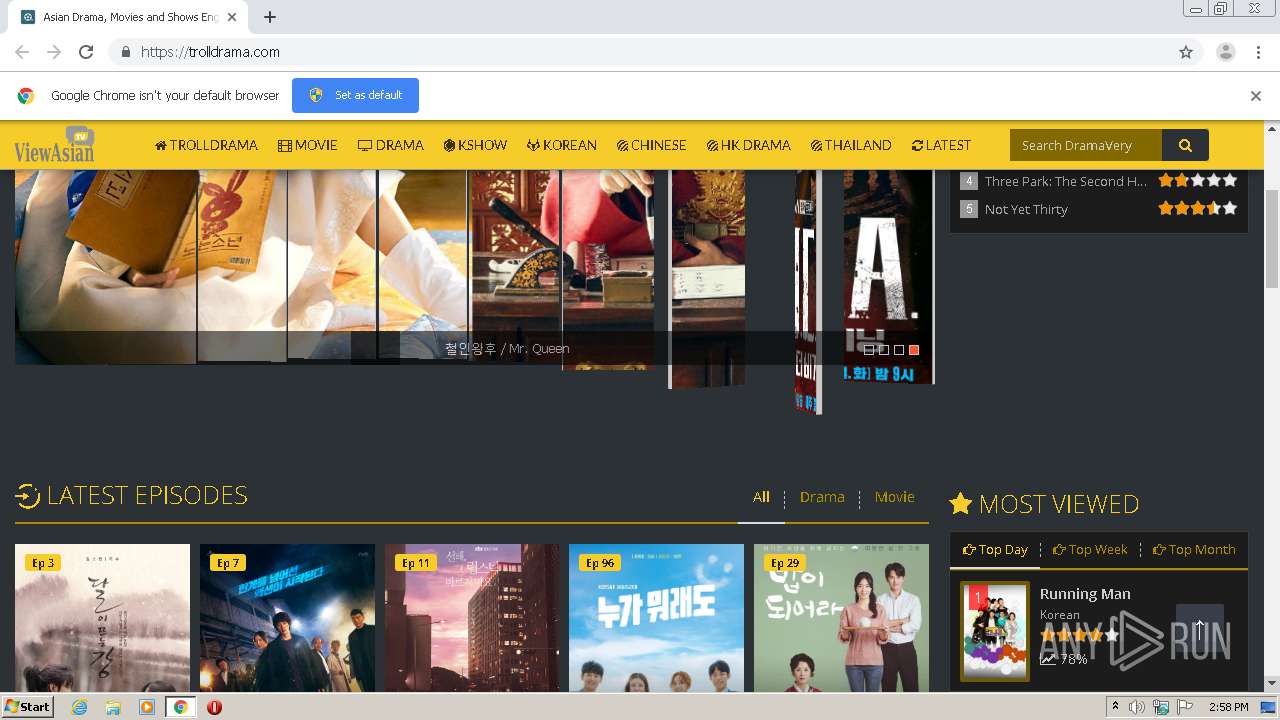Open the Ep 96 episode poster

[656, 618]
